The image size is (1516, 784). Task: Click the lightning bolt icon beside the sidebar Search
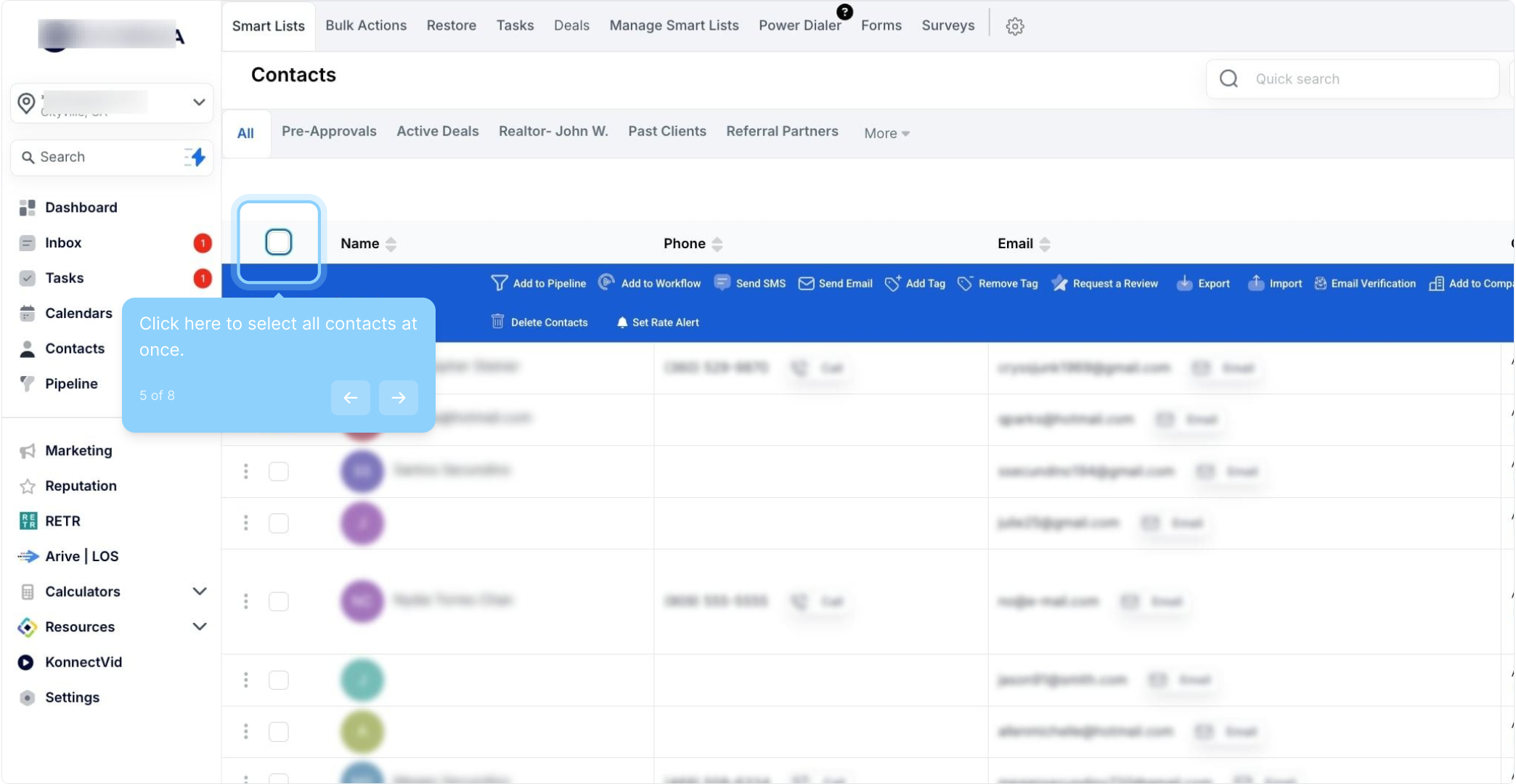195,157
